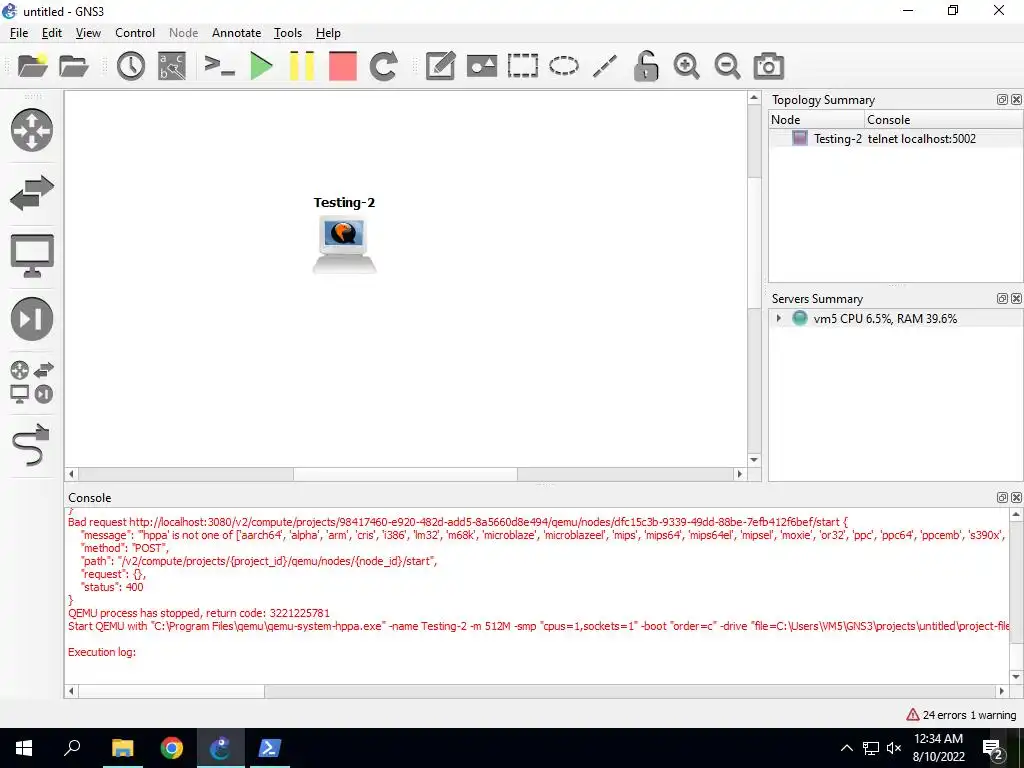Open the View menu
This screenshot has width=1024, height=768.
[88, 33]
